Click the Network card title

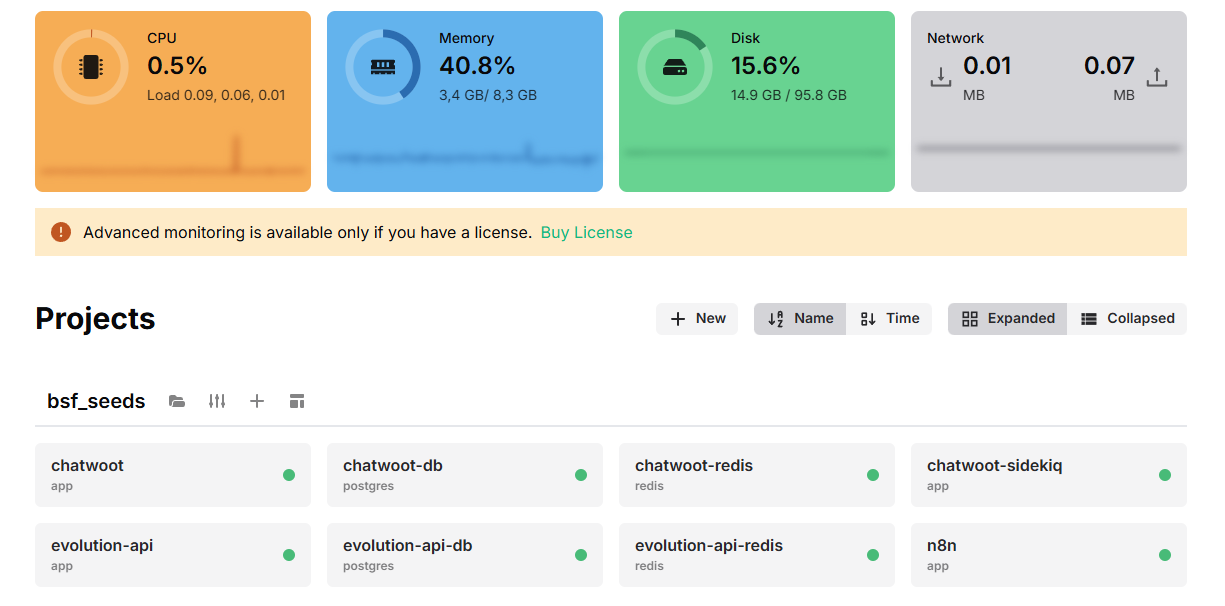(x=955, y=38)
